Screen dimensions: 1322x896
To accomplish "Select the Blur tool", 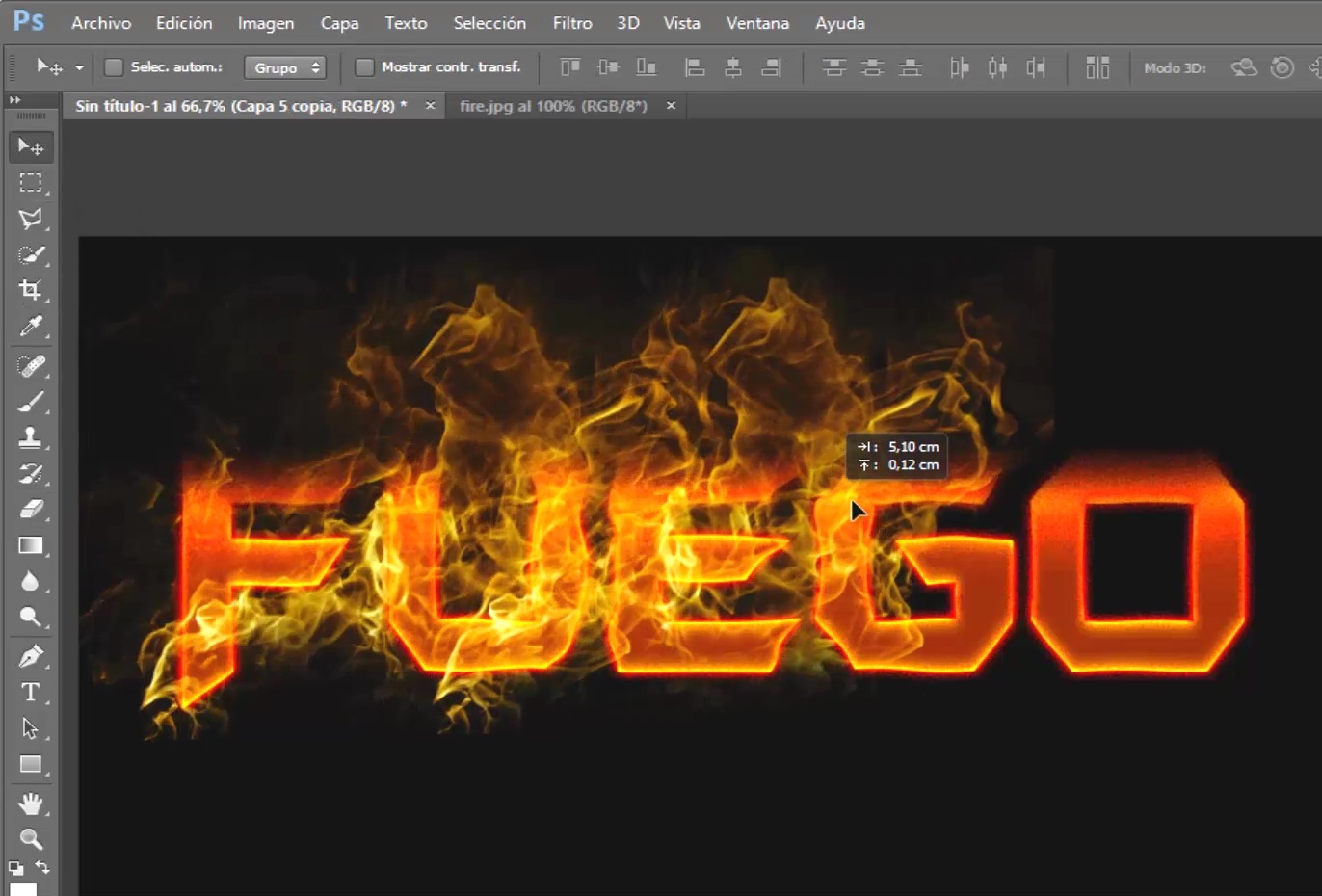I will [31, 581].
